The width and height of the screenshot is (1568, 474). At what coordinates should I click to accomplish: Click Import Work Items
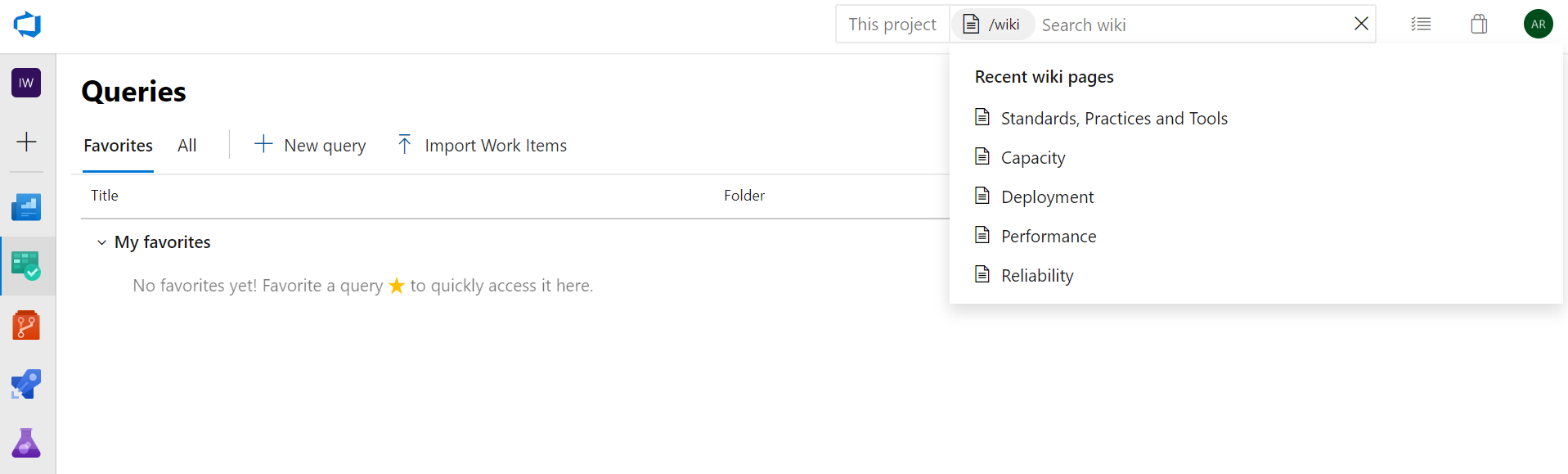[481, 145]
